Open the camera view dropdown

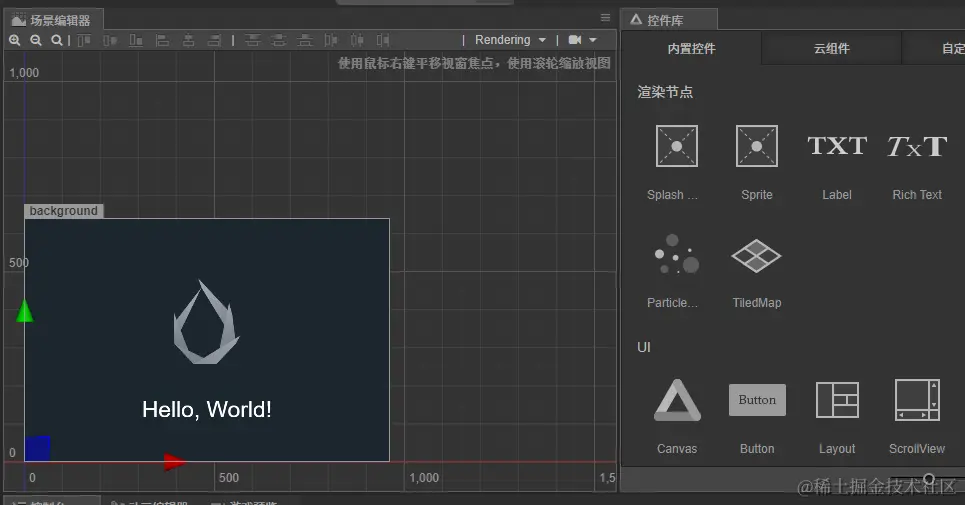(x=582, y=40)
